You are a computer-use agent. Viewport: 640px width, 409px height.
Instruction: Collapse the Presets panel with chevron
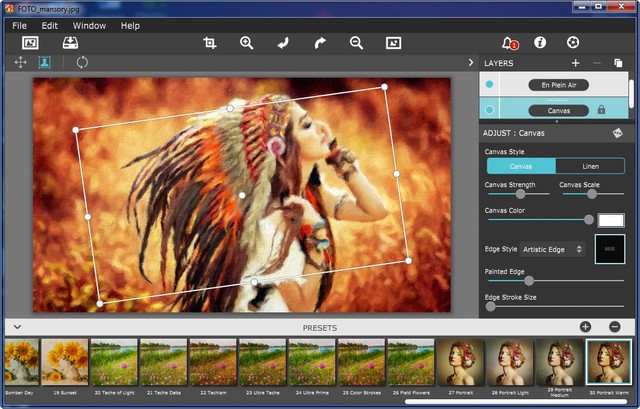[x=17, y=327]
